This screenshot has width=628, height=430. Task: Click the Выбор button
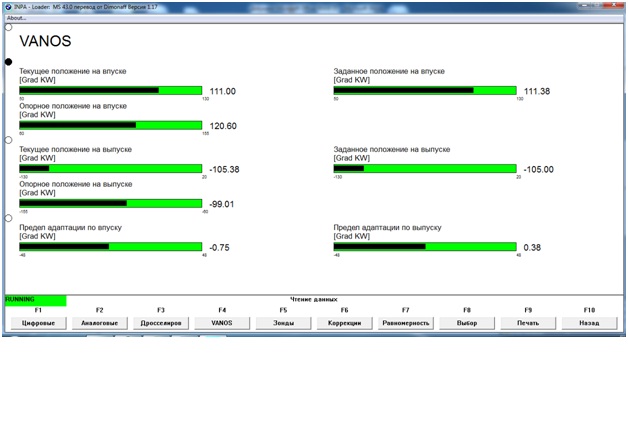pos(467,323)
